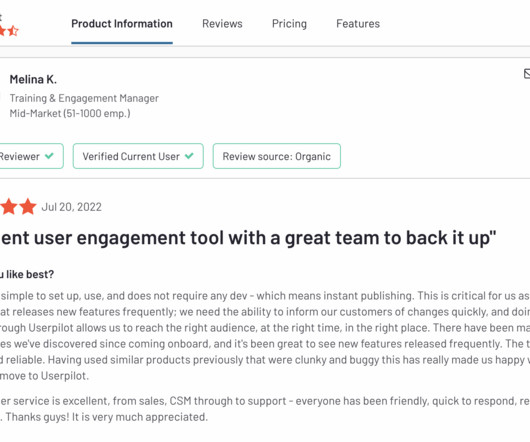Click the "like best?" question heading
The width and height of the screenshot is (530, 442).
point(27,274)
